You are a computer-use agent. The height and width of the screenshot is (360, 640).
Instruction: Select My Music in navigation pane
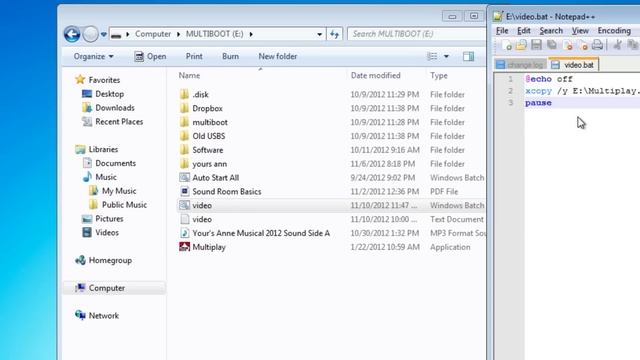119,191
